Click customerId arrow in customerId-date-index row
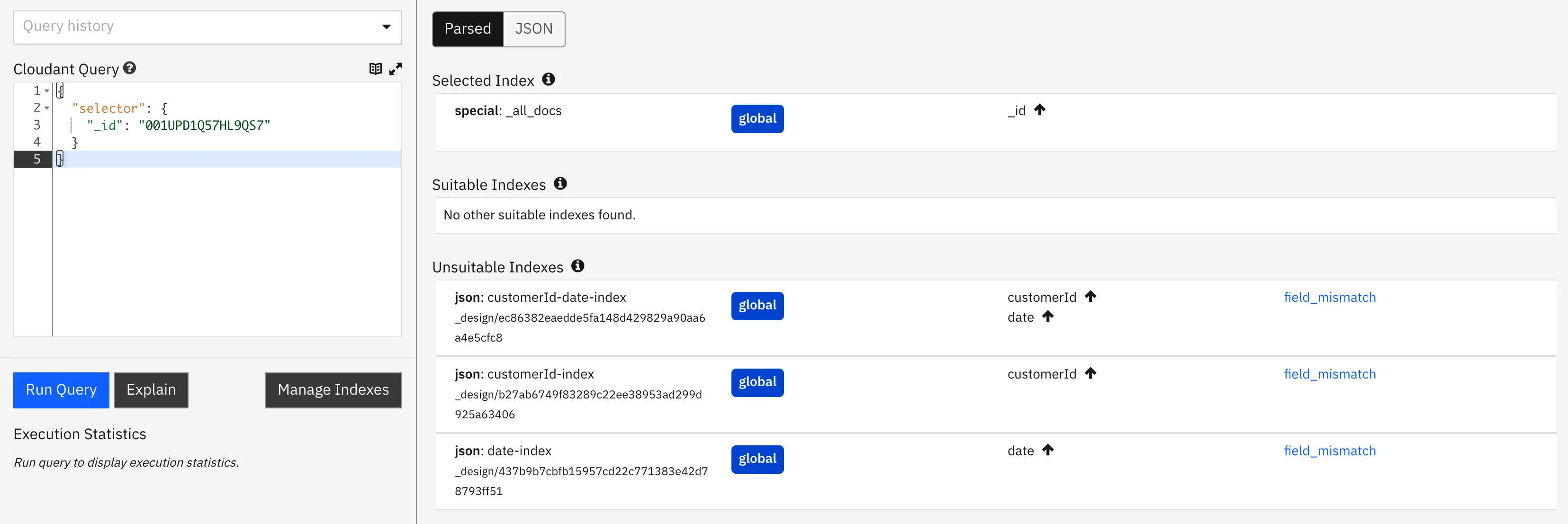 click(x=1090, y=297)
